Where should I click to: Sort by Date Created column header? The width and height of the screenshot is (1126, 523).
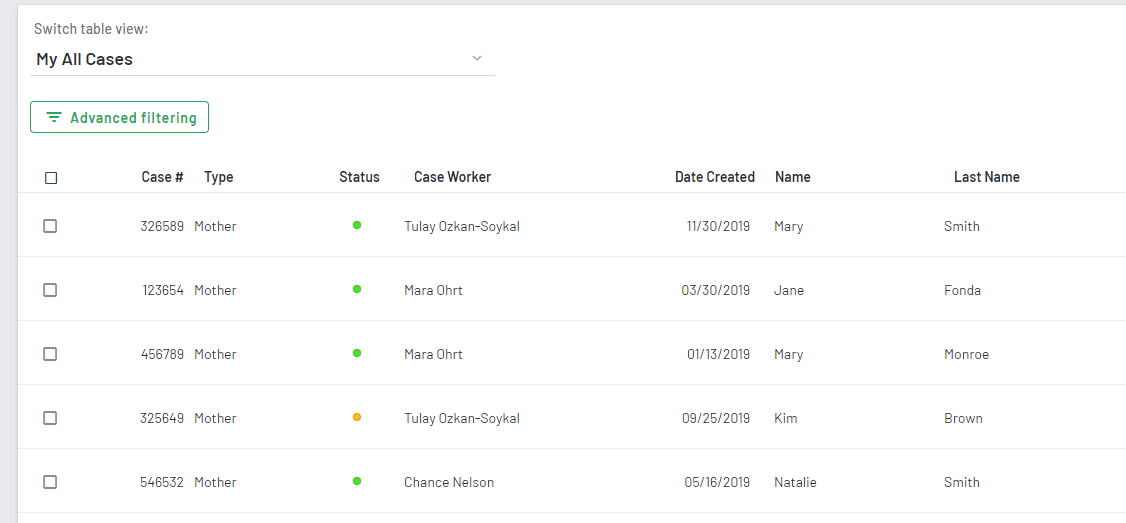point(714,177)
